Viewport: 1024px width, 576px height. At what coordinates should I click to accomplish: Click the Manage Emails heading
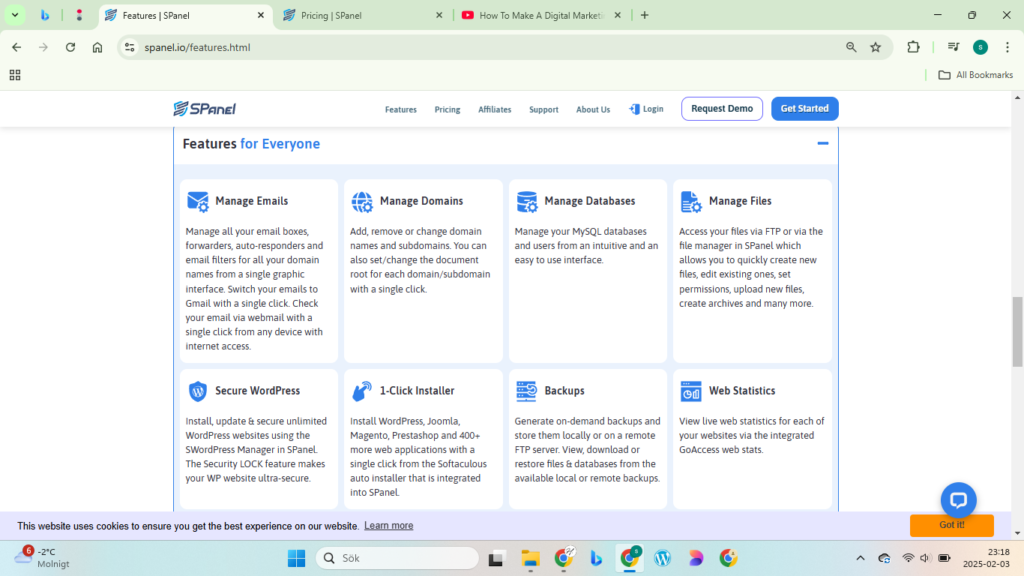(x=251, y=201)
